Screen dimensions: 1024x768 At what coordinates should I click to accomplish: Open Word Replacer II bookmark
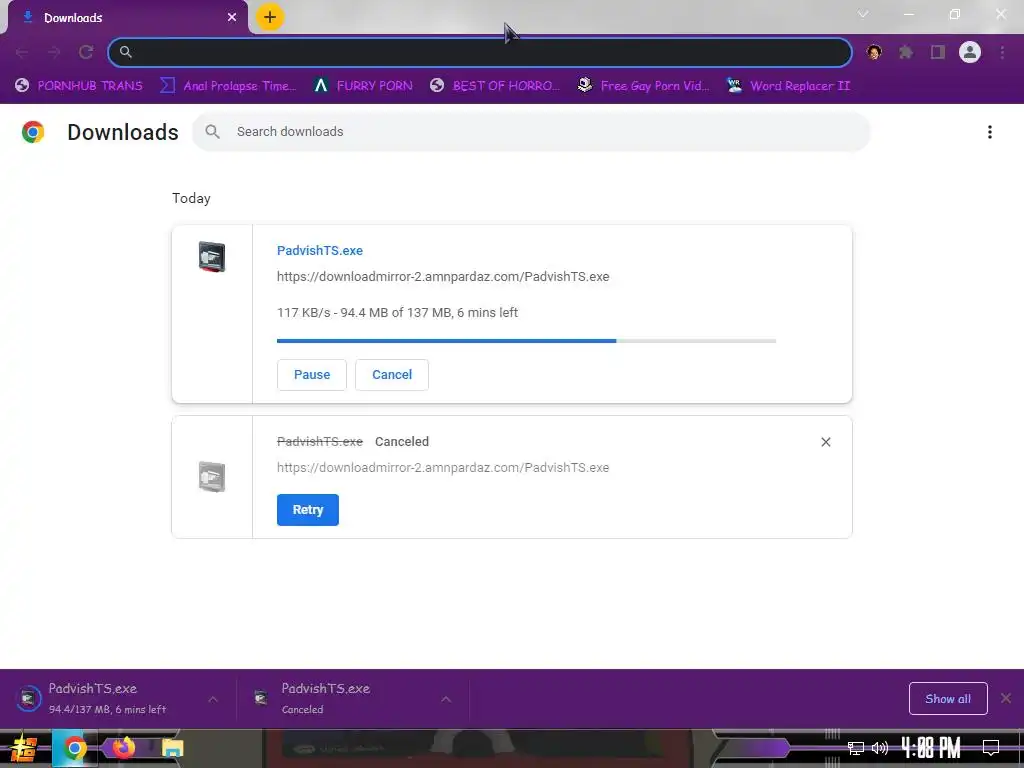[789, 86]
